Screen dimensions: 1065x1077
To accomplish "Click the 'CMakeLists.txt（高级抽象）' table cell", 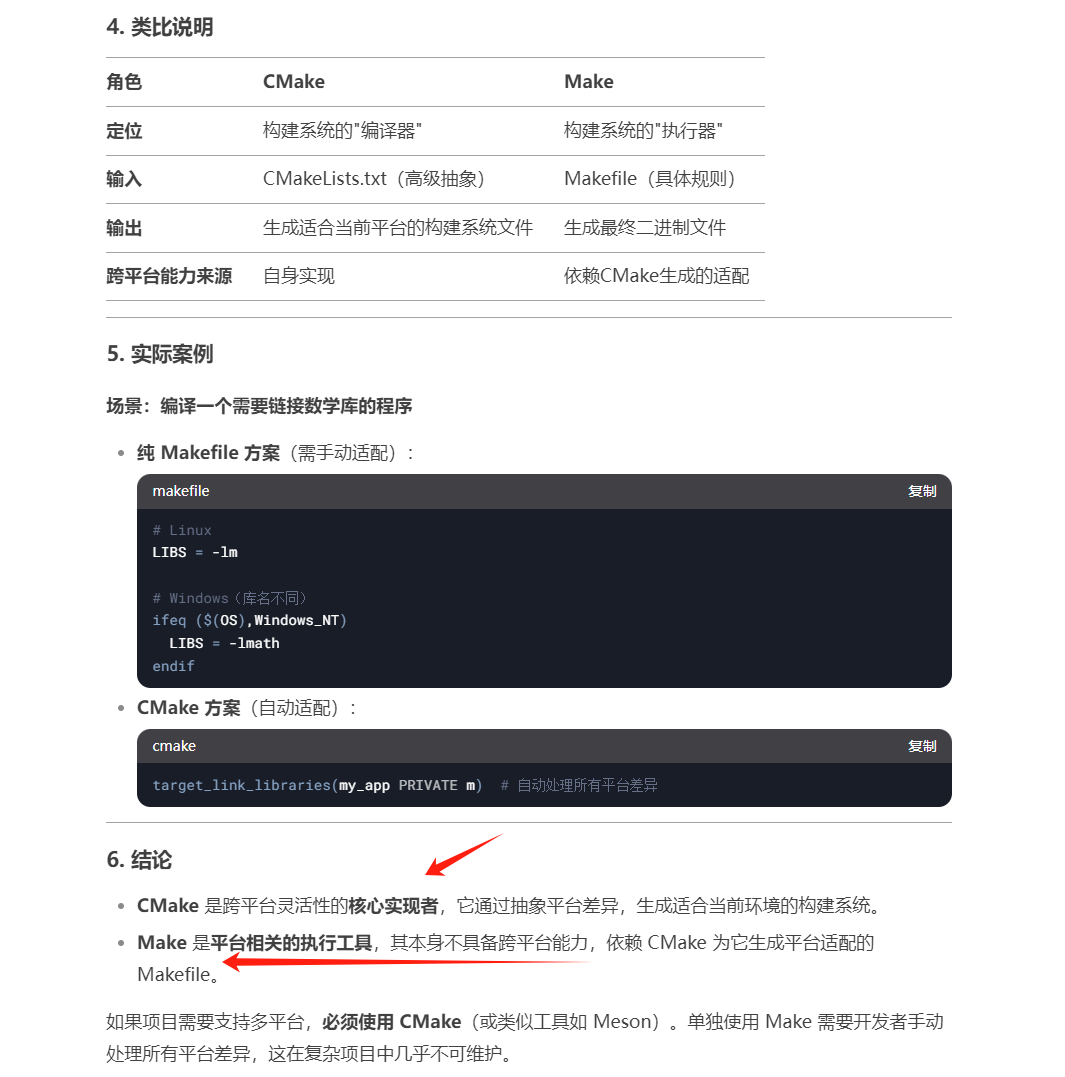I will 376,179.
